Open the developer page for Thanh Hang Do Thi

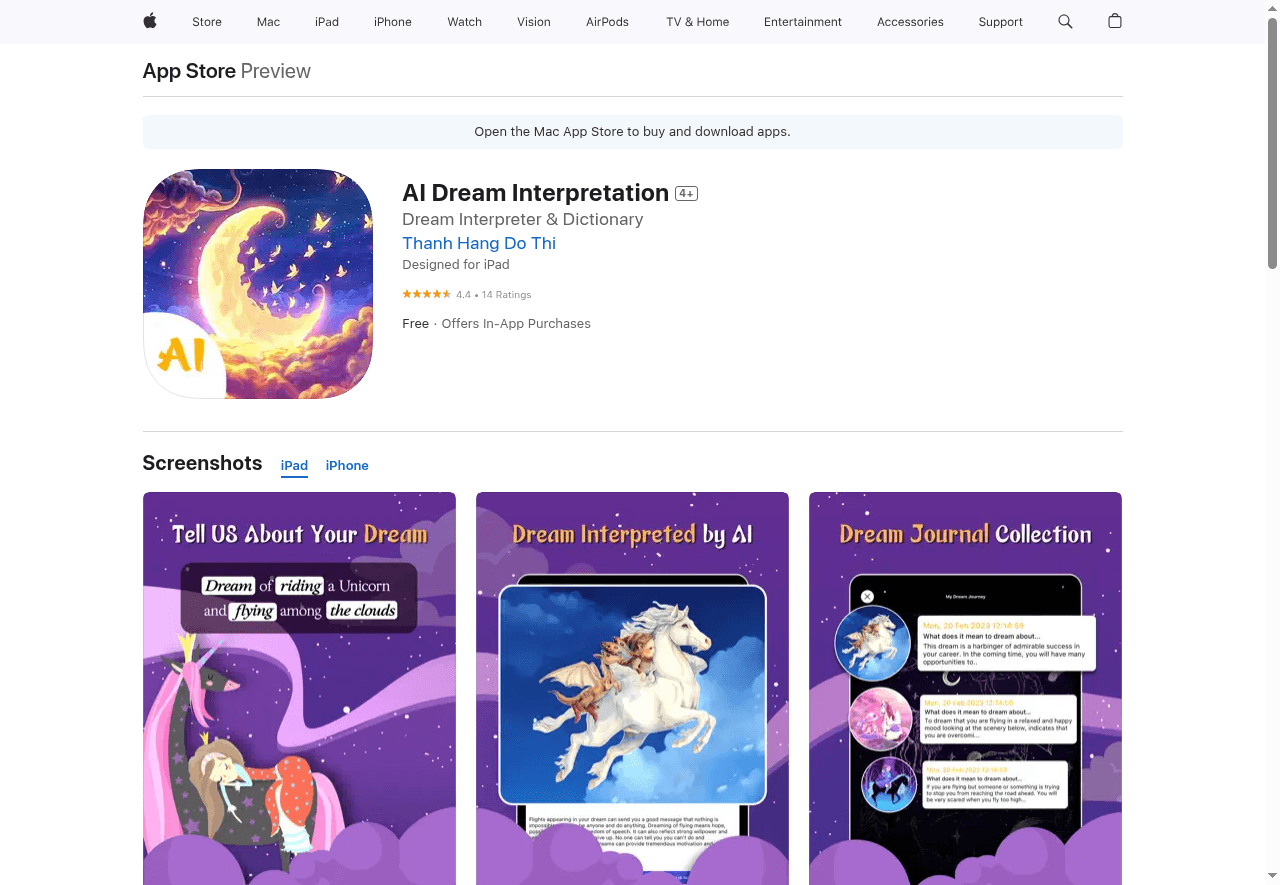(x=478, y=243)
